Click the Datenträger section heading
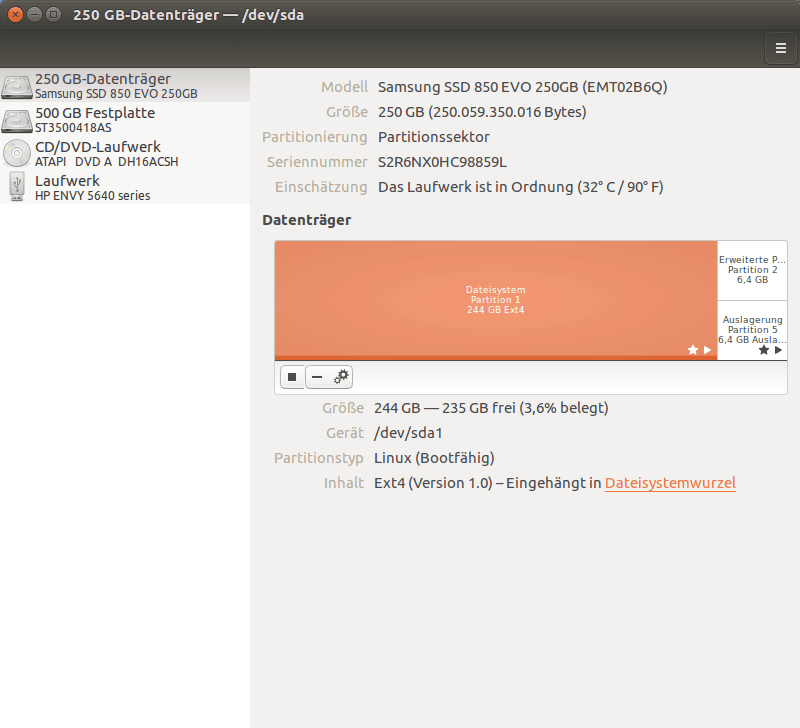Viewport: 800px width, 728px height. click(x=307, y=220)
